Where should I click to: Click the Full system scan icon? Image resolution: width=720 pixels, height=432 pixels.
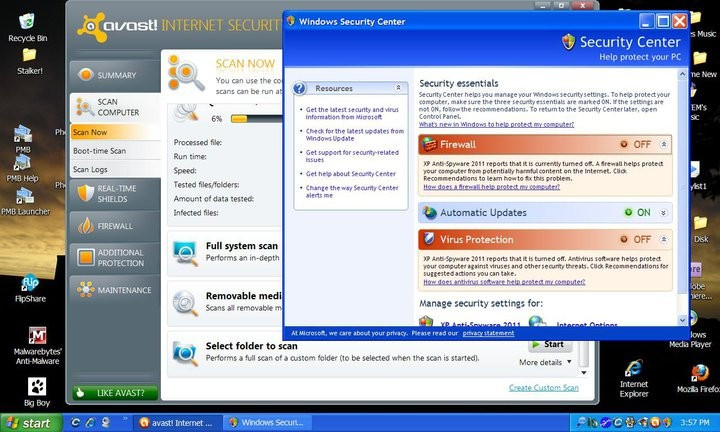tap(185, 252)
